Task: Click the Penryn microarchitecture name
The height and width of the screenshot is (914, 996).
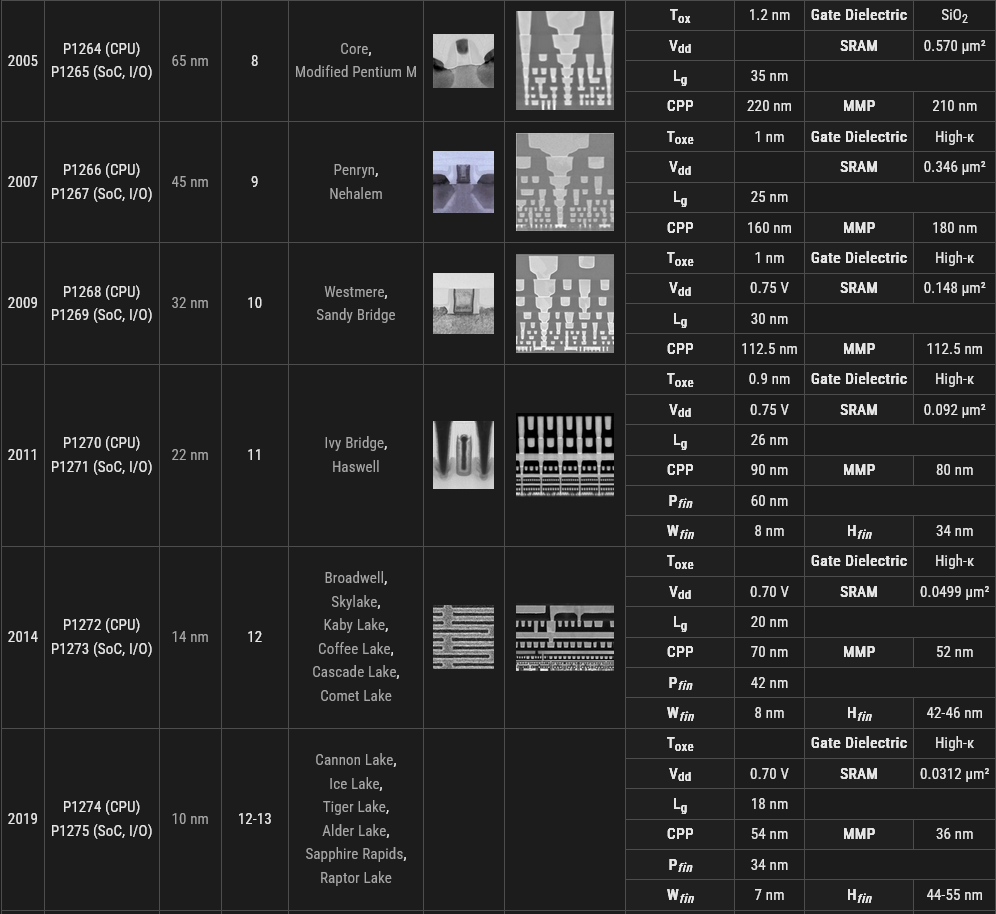Action: (x=355, y=170)
